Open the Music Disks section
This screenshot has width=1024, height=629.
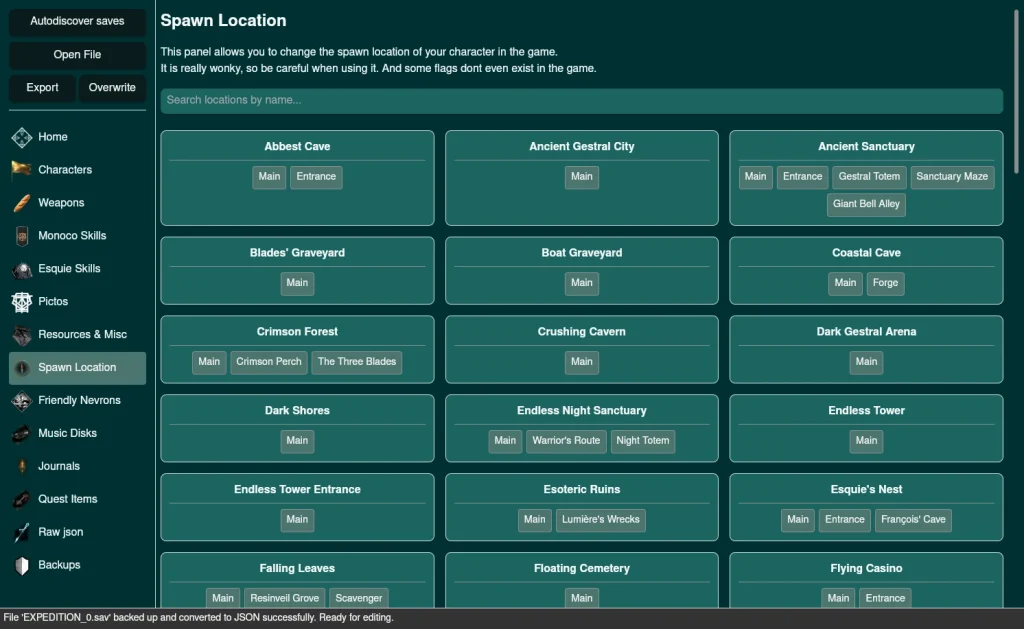tap(67, 433)
